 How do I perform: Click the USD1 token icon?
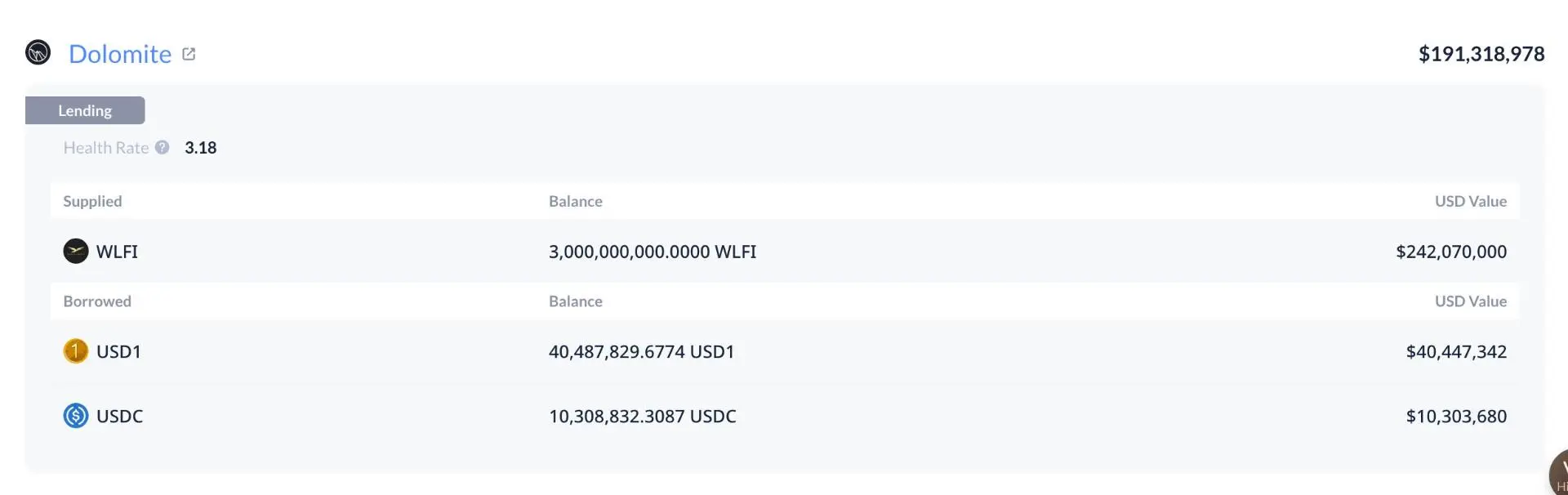pos(76,351)
